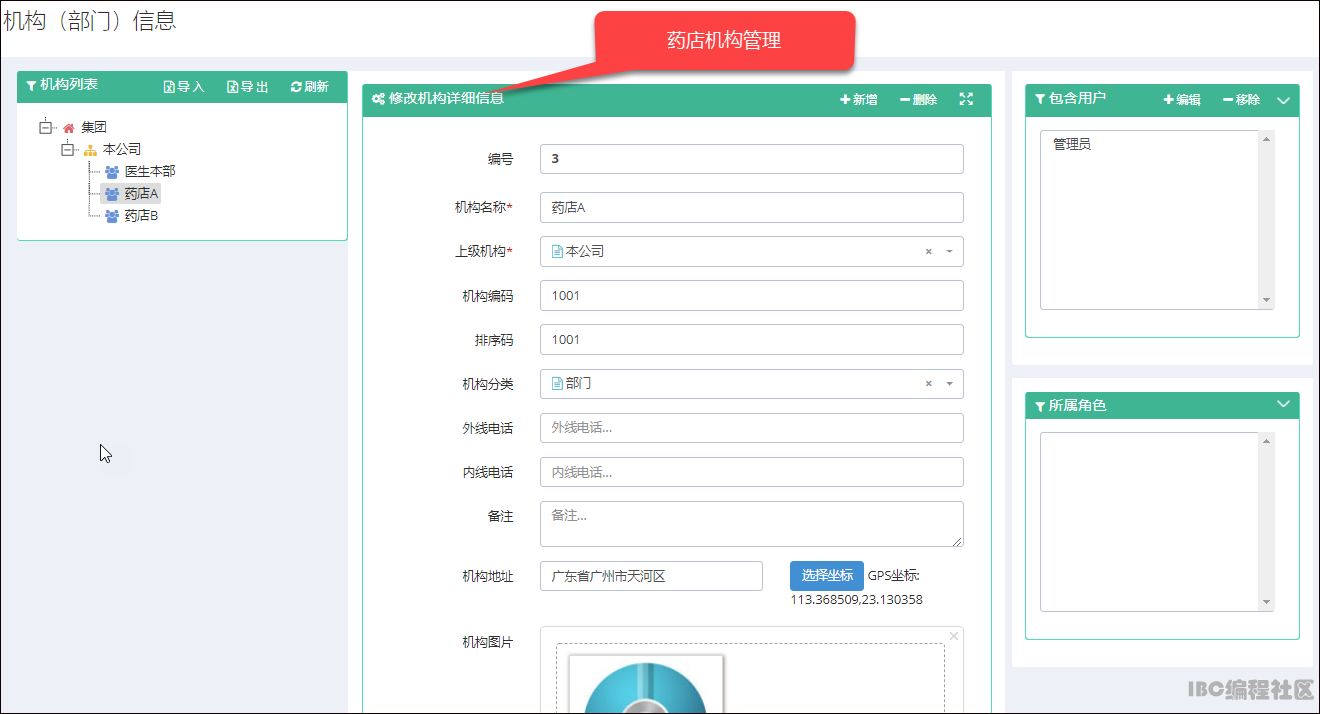Collapse the 包含用户 panel chevron
The width and height of the screenshot is (1320, 714).
[1284, 100]
